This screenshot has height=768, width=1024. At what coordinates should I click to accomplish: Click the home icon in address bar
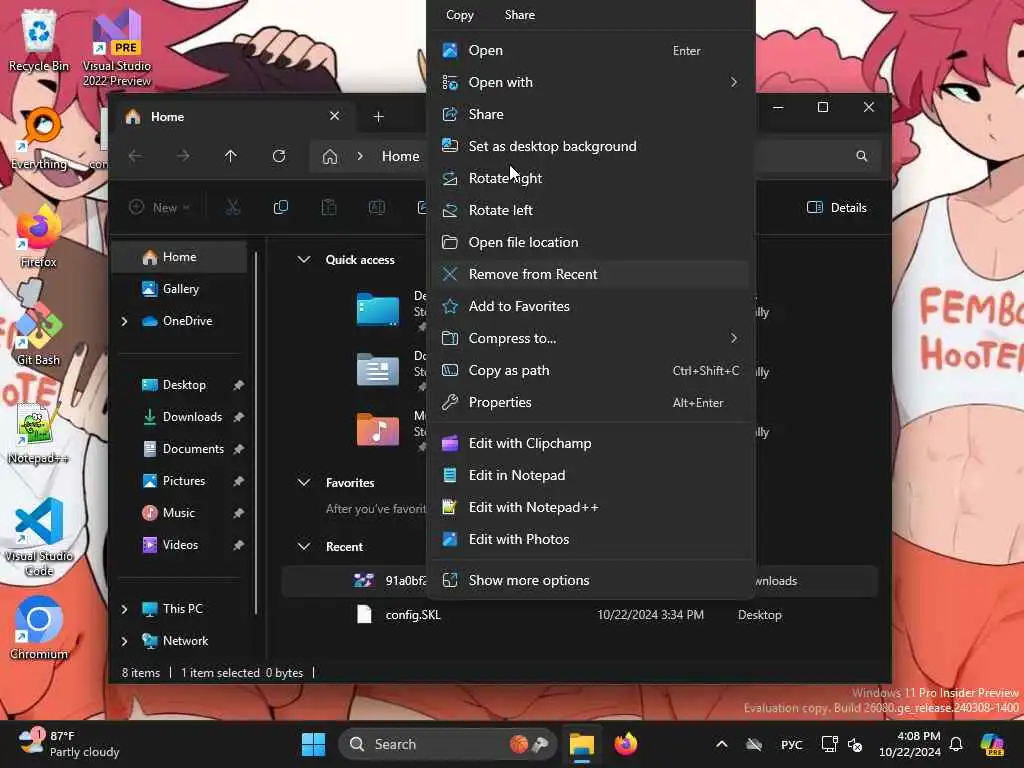[x=330, y=156]
